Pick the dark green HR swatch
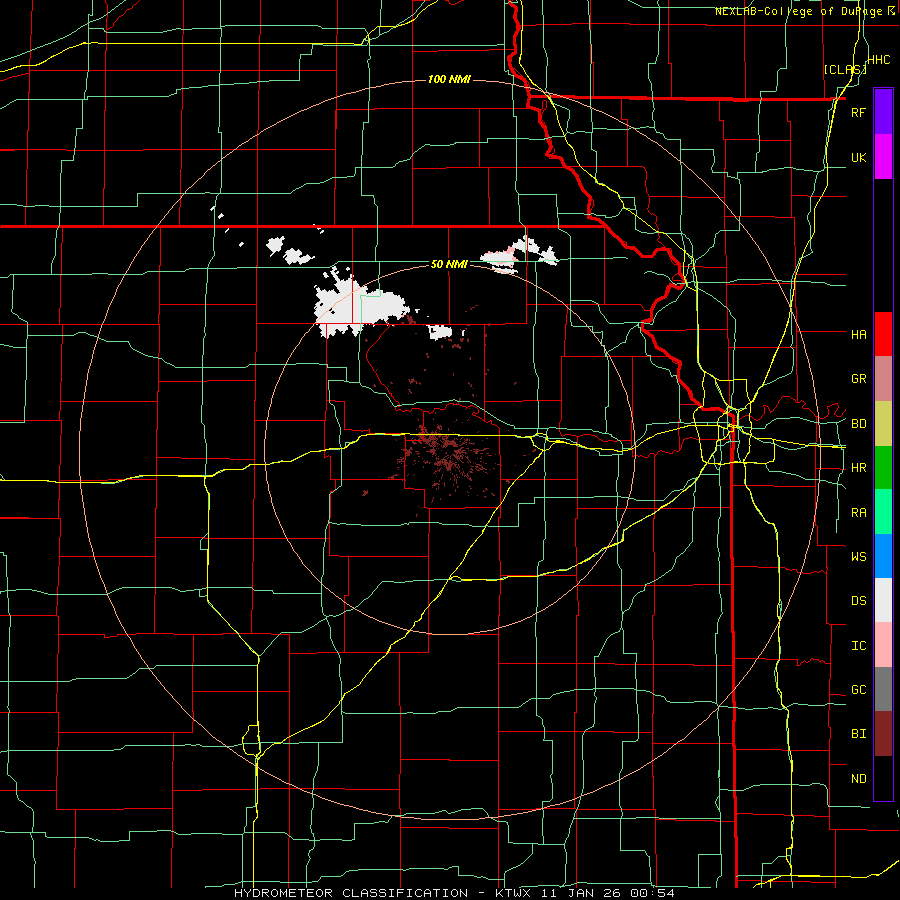 [x=883, y=467]
